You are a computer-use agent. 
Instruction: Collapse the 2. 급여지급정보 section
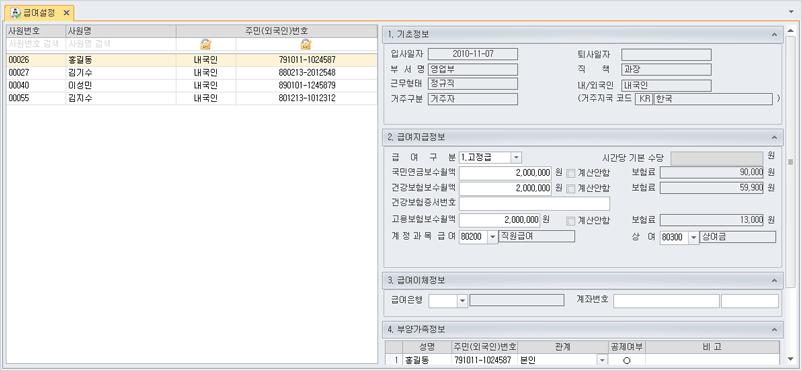tap(774, 137)
